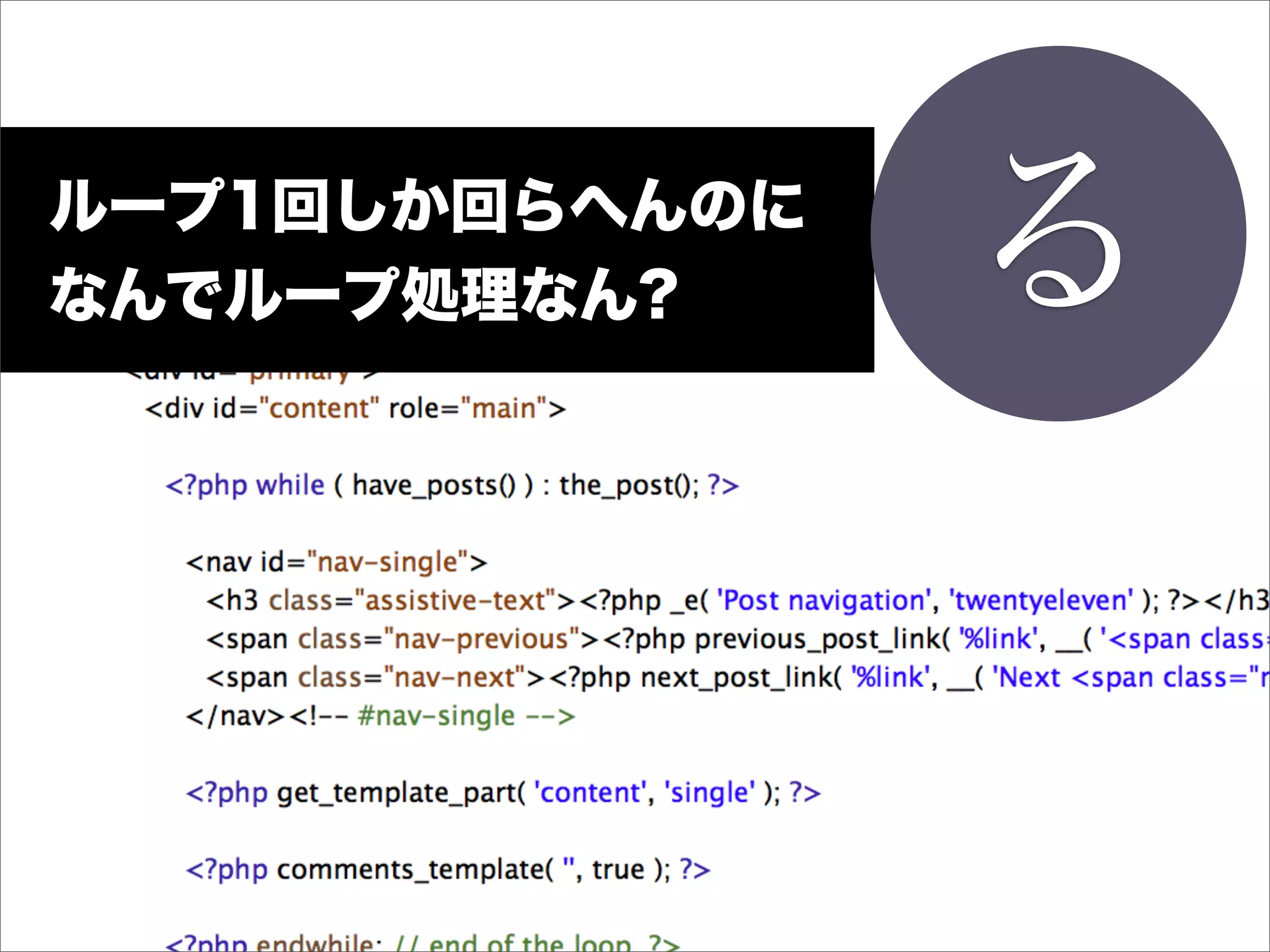
Task: Click the 'nav-previous' span code line
Action: (738, 640)
